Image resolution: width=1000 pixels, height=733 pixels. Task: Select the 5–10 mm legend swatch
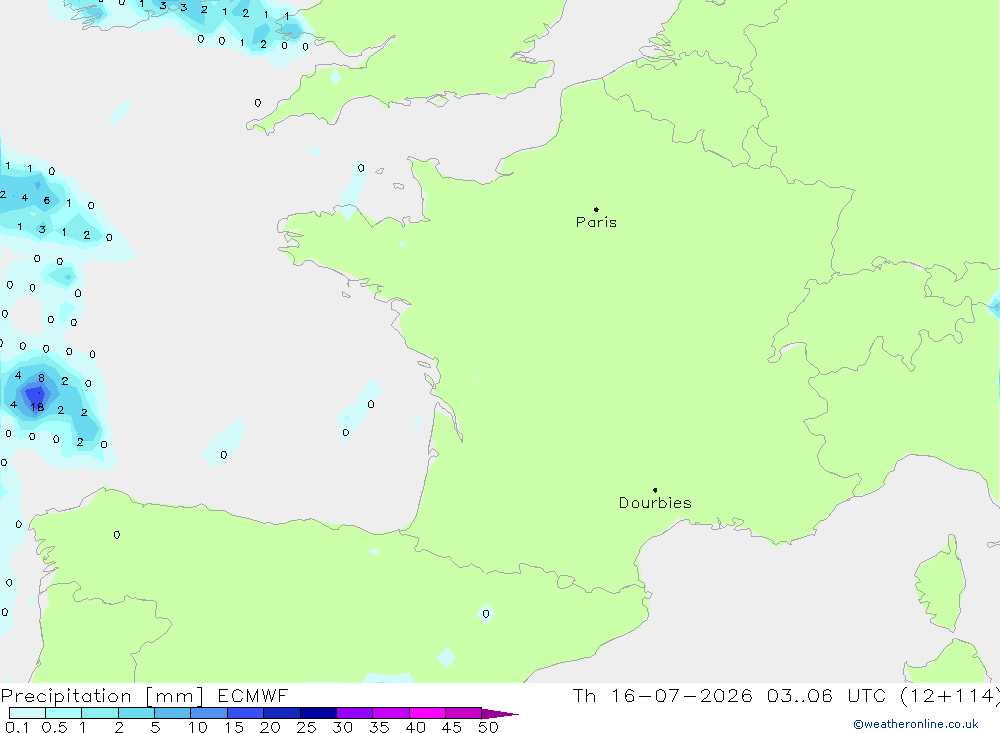point(172,713)
